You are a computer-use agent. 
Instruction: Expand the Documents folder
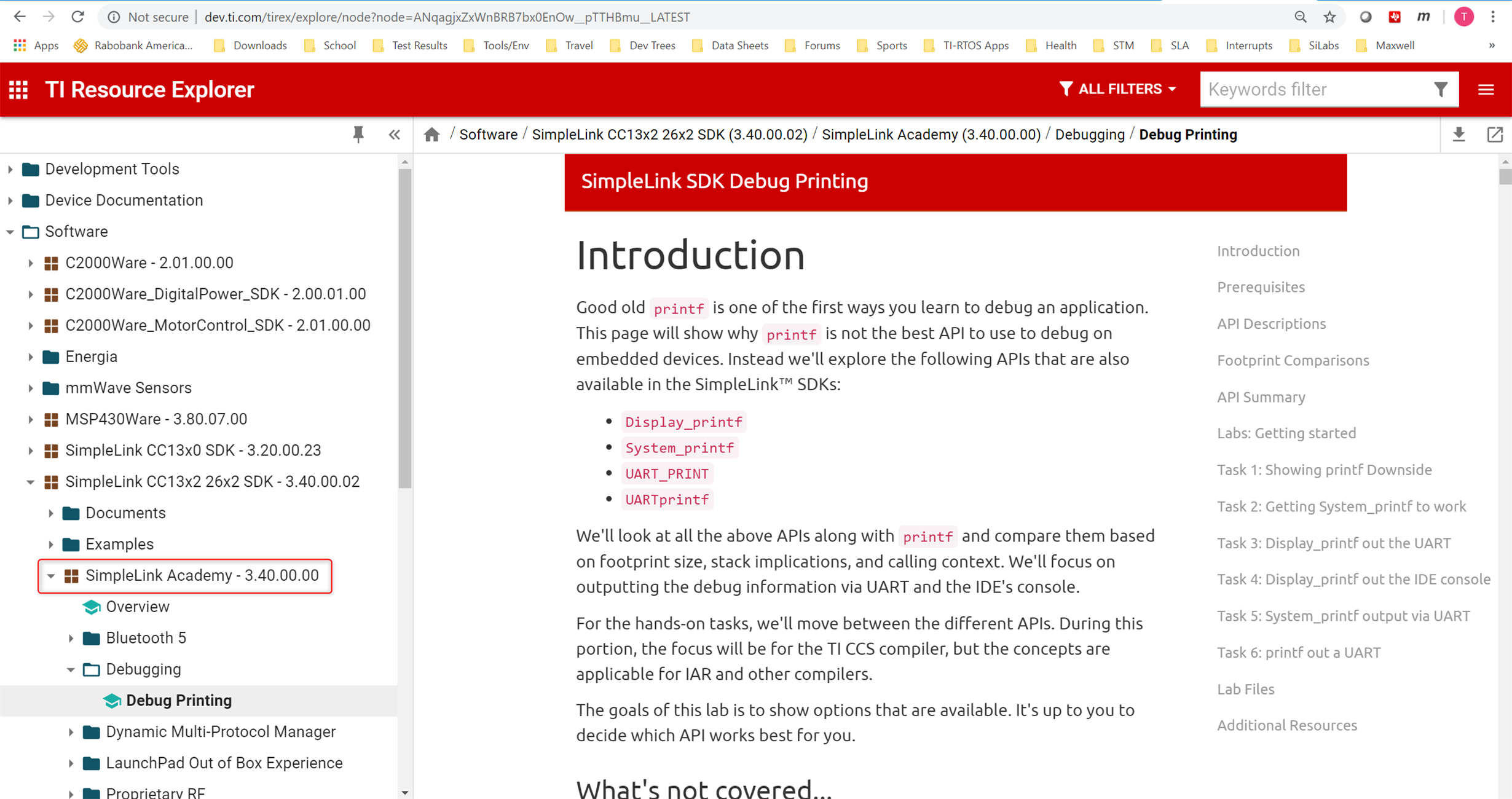pos(50,513)
